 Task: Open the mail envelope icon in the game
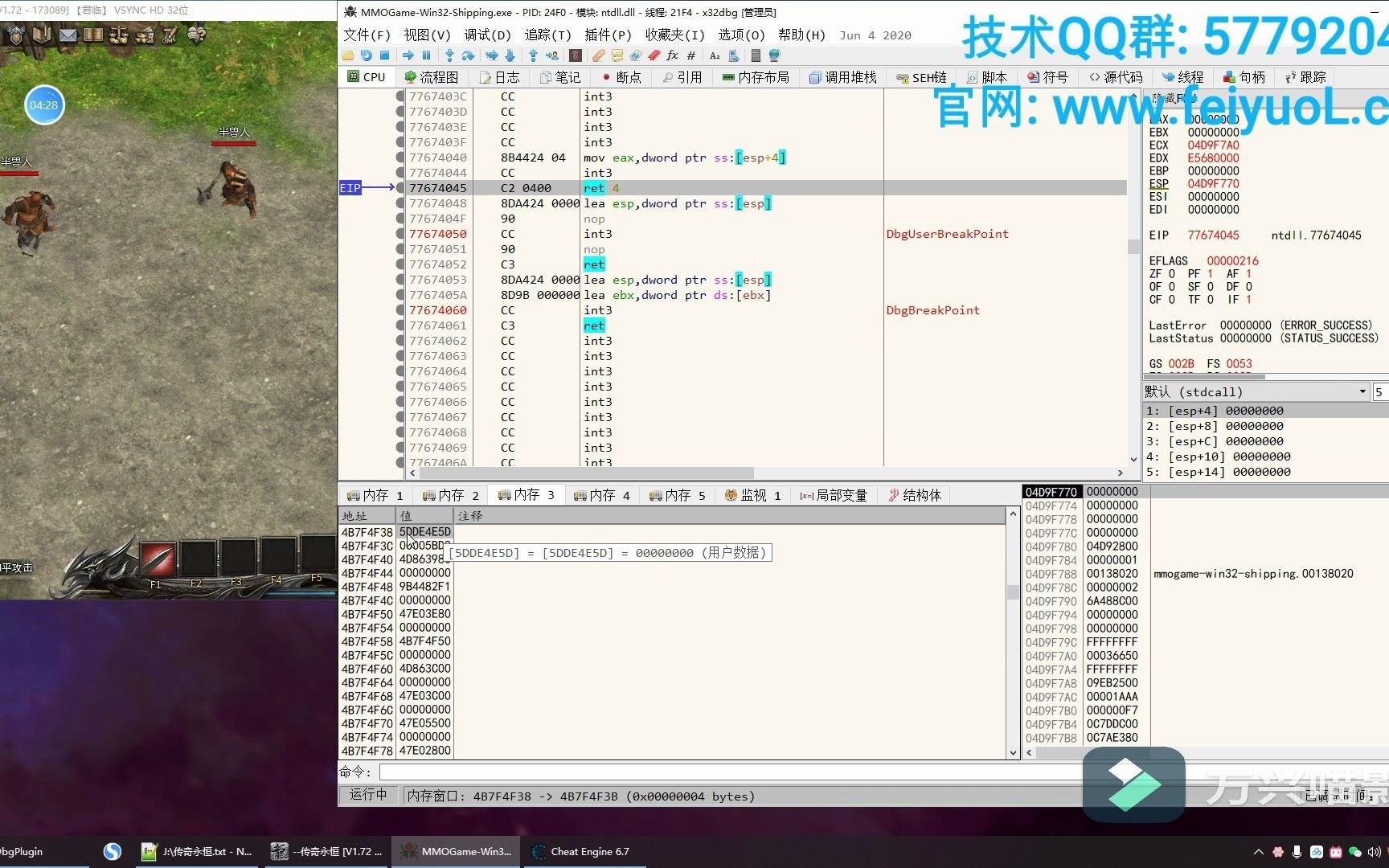point(68,35)
